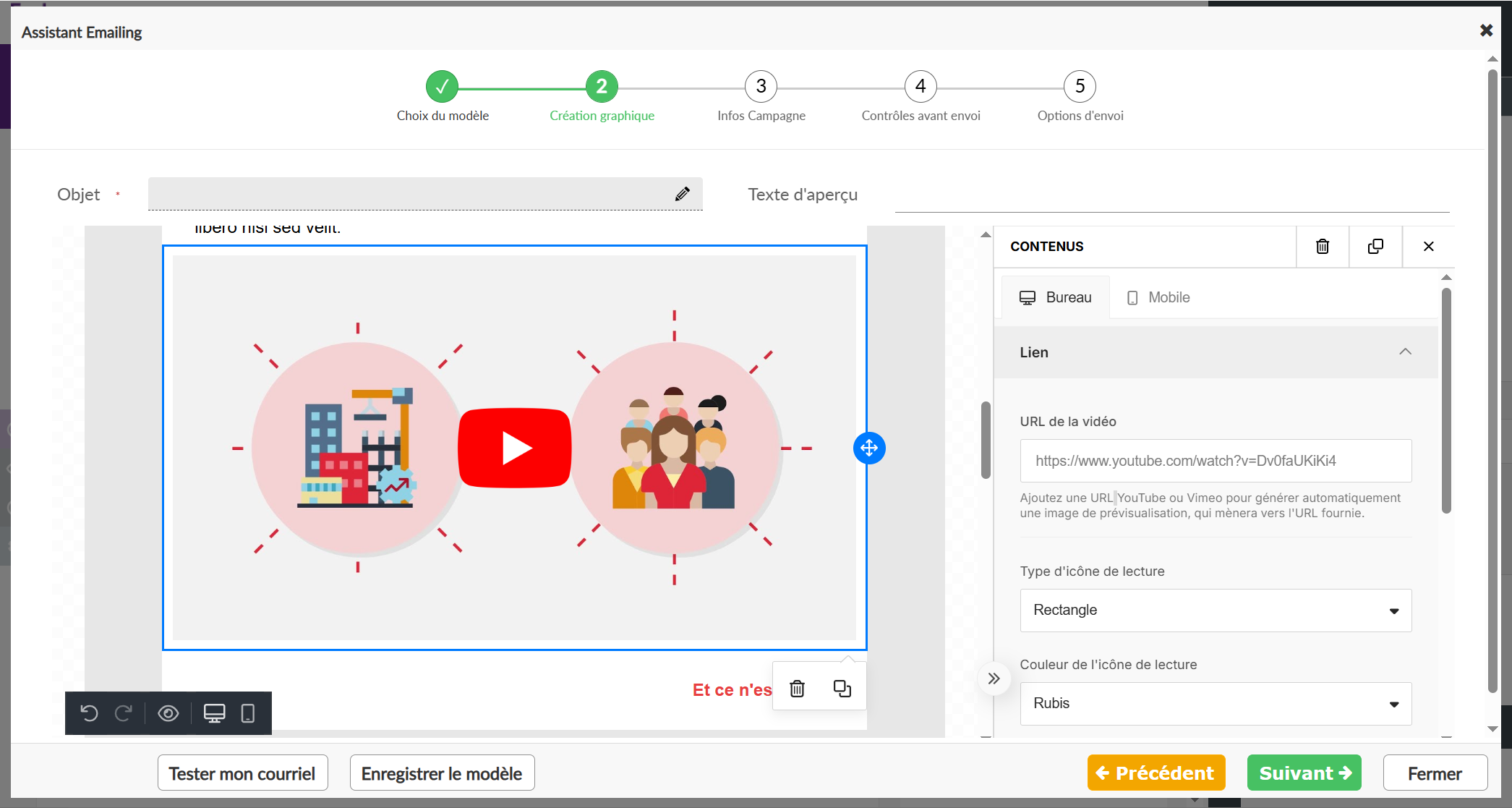
Task: Undo the last editor action
Action: pyautogui.click(x=90, y=713)
